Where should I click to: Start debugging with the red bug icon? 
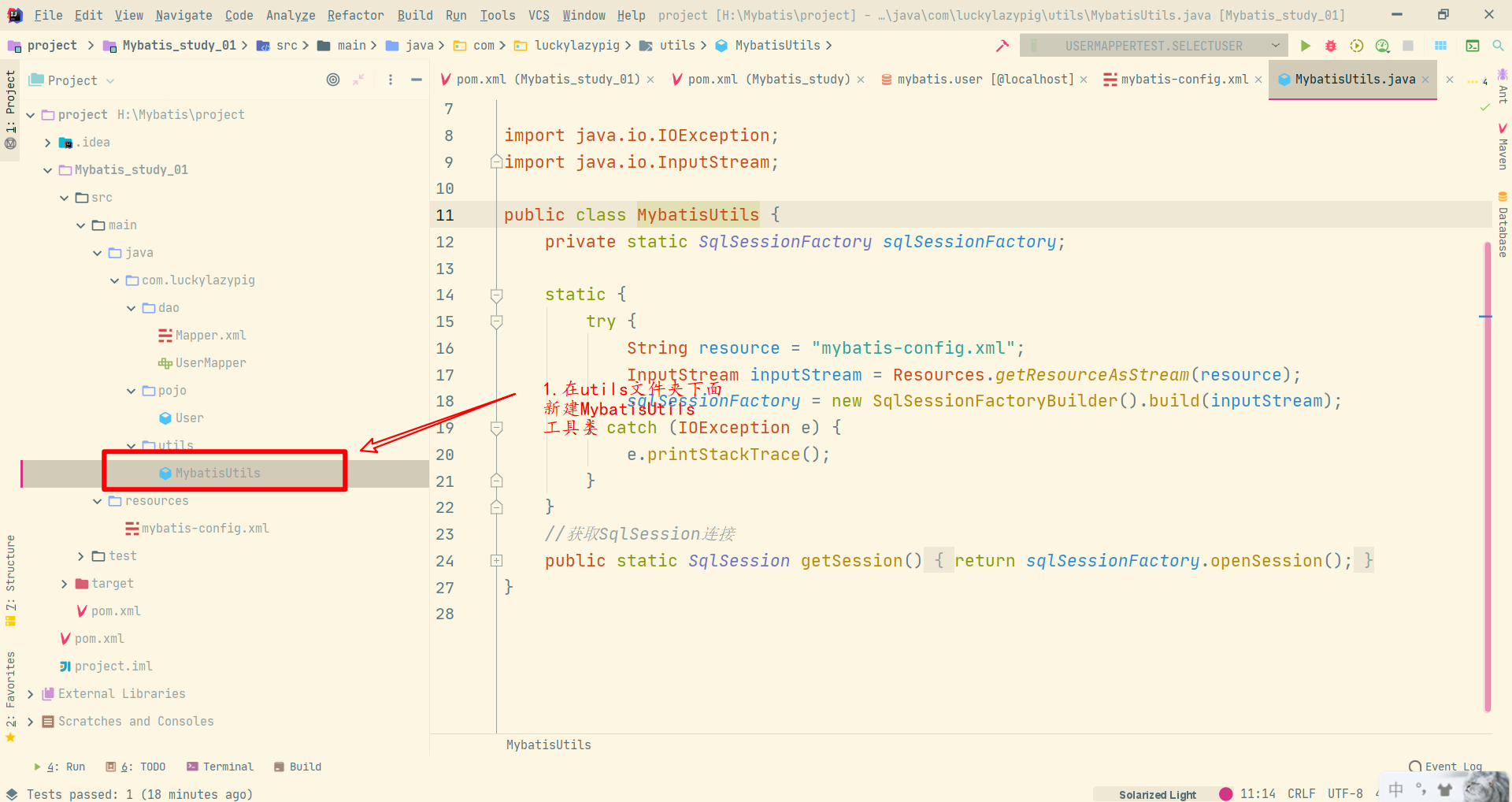(1331, 46)
